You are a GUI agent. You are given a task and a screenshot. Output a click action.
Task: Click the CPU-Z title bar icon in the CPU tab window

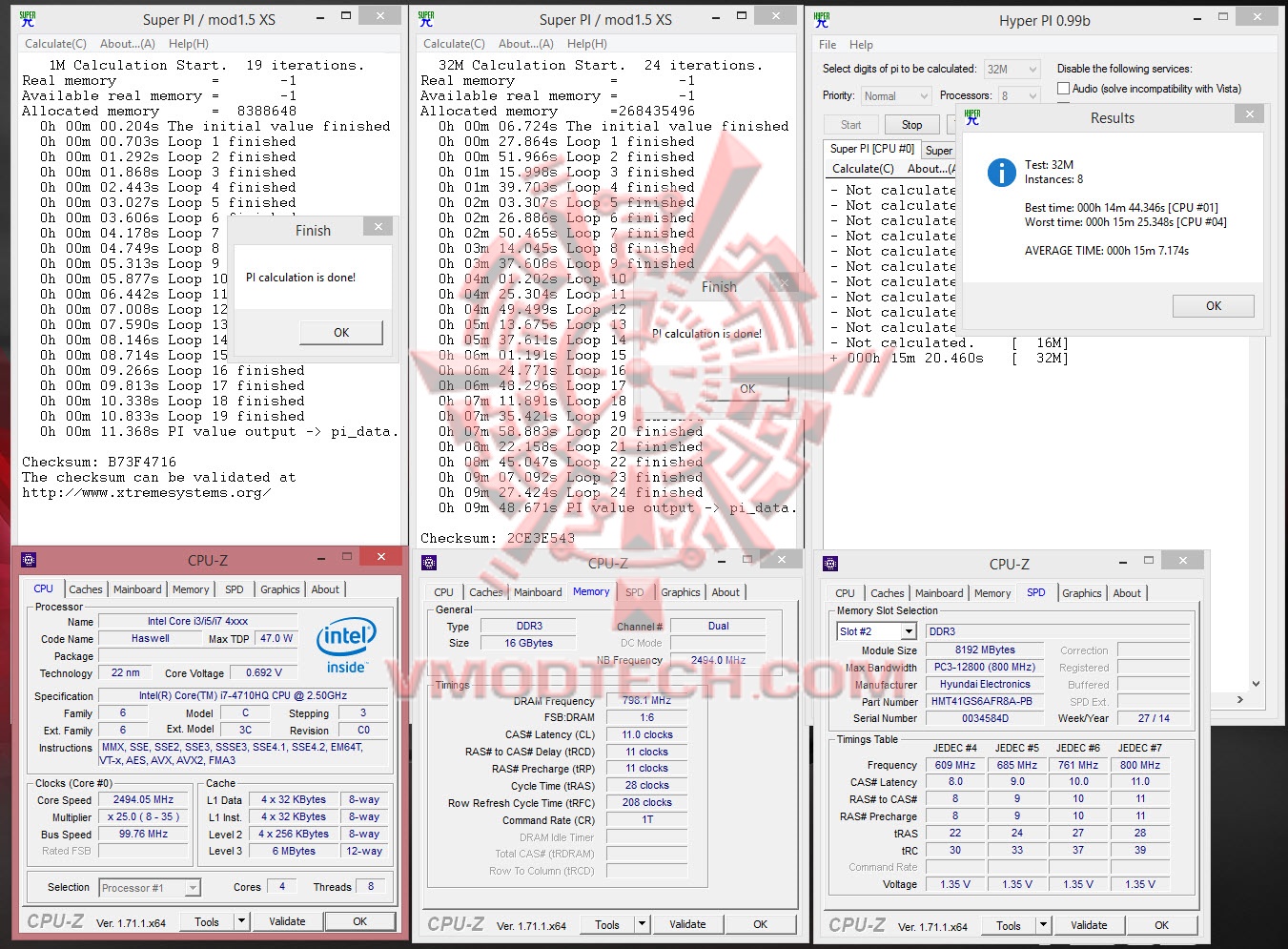(29, 560)
